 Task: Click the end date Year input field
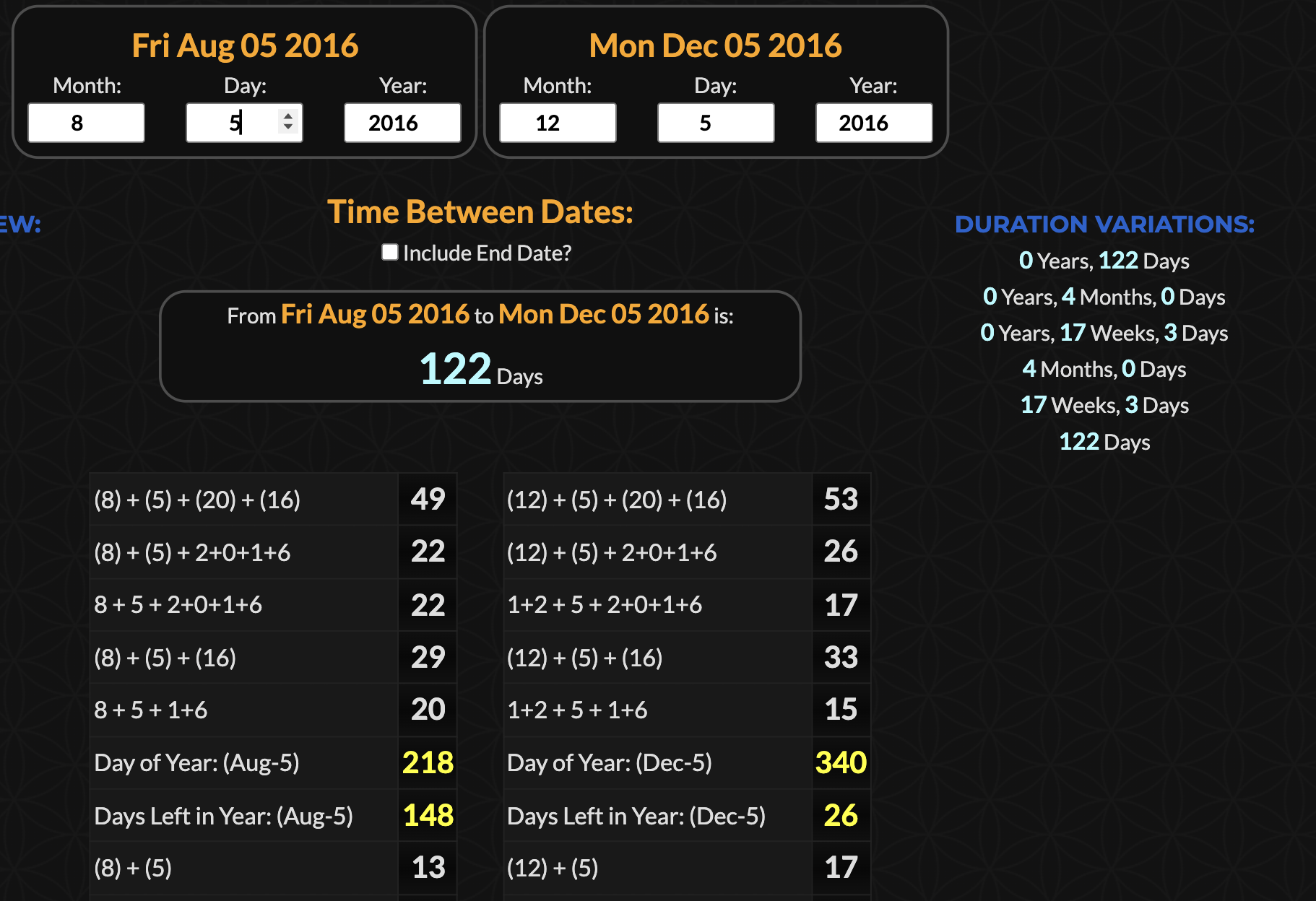pyautogui.click(x=874, y=123)
